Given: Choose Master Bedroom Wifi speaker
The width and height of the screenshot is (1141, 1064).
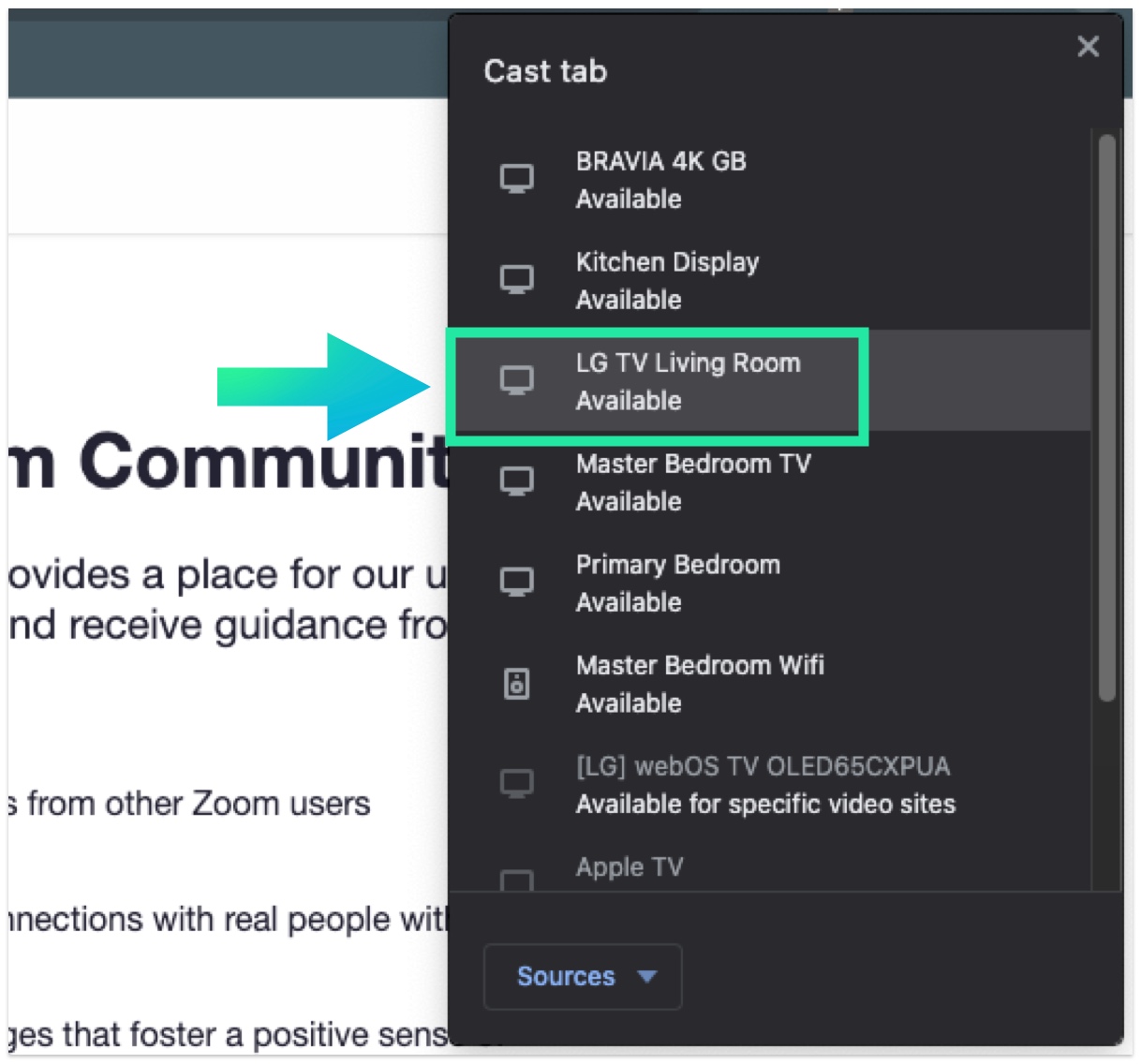Looking at the screenshot, I should pos(699,684).
